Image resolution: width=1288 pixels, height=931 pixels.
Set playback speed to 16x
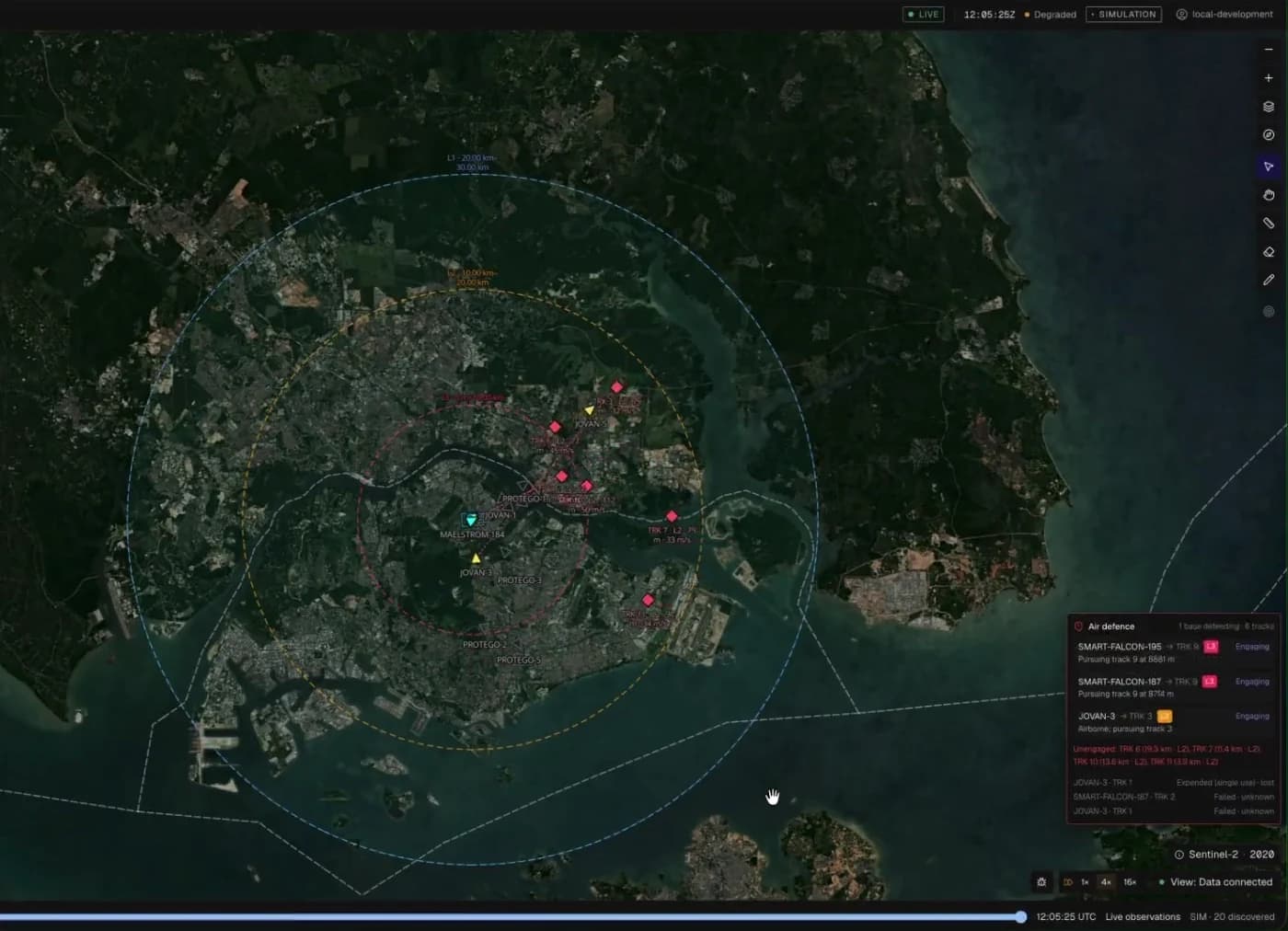point(1130,882)
